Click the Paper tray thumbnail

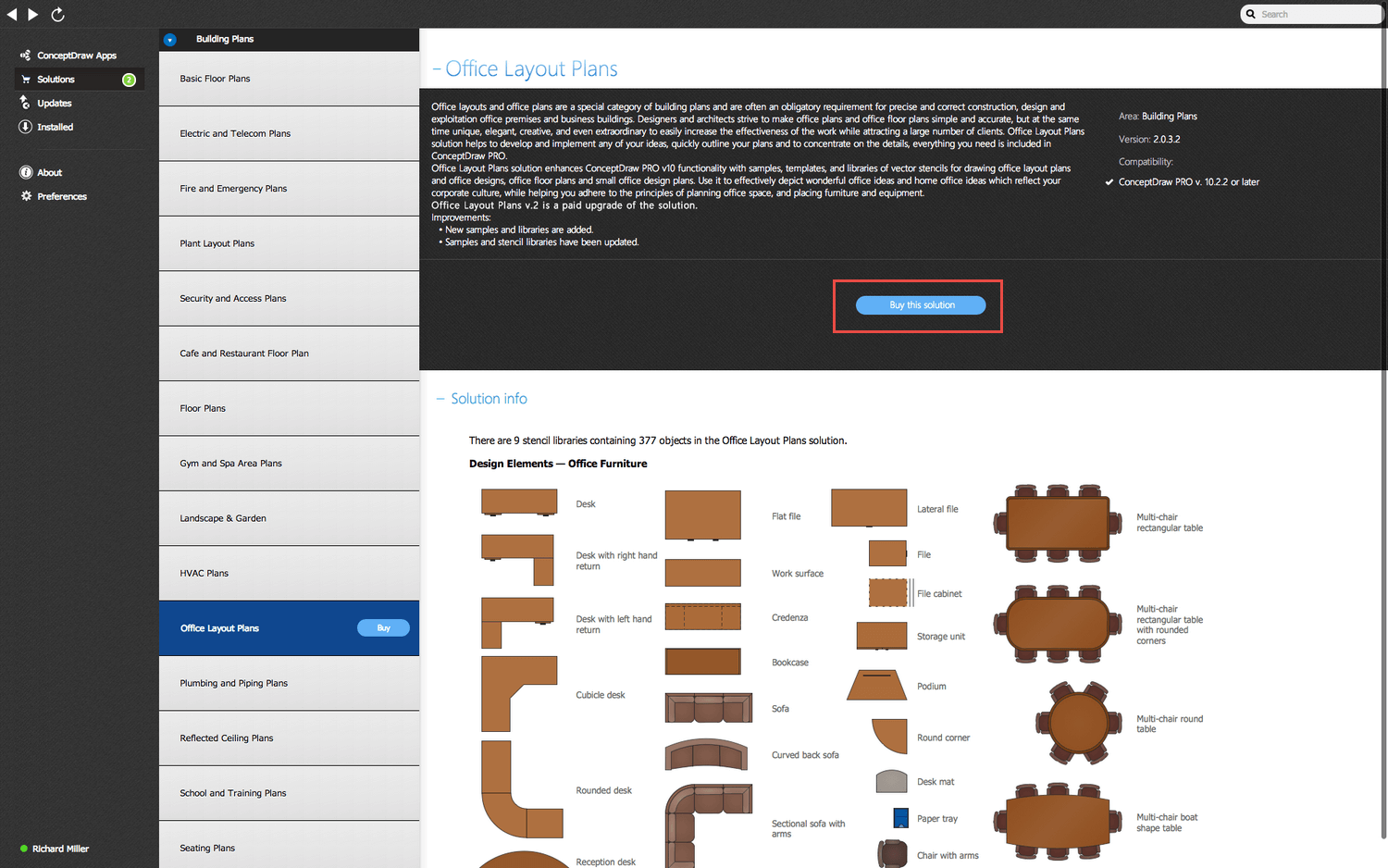click(x=900, y=818)
